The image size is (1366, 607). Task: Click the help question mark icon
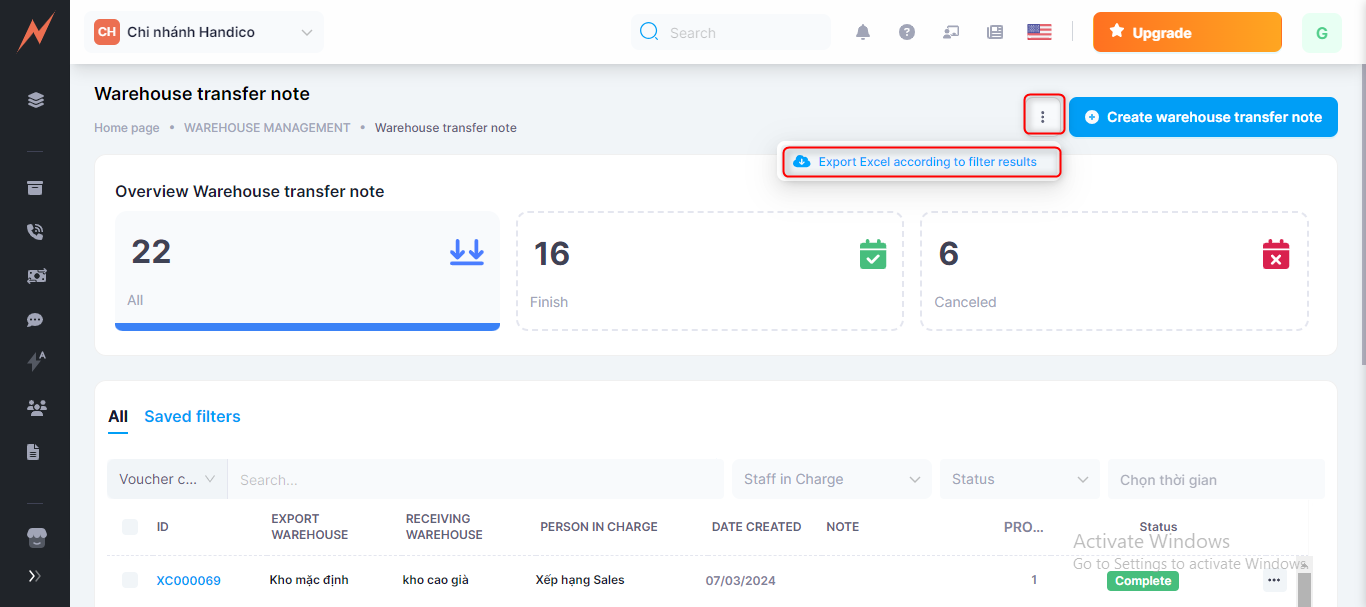click(907, 32)
